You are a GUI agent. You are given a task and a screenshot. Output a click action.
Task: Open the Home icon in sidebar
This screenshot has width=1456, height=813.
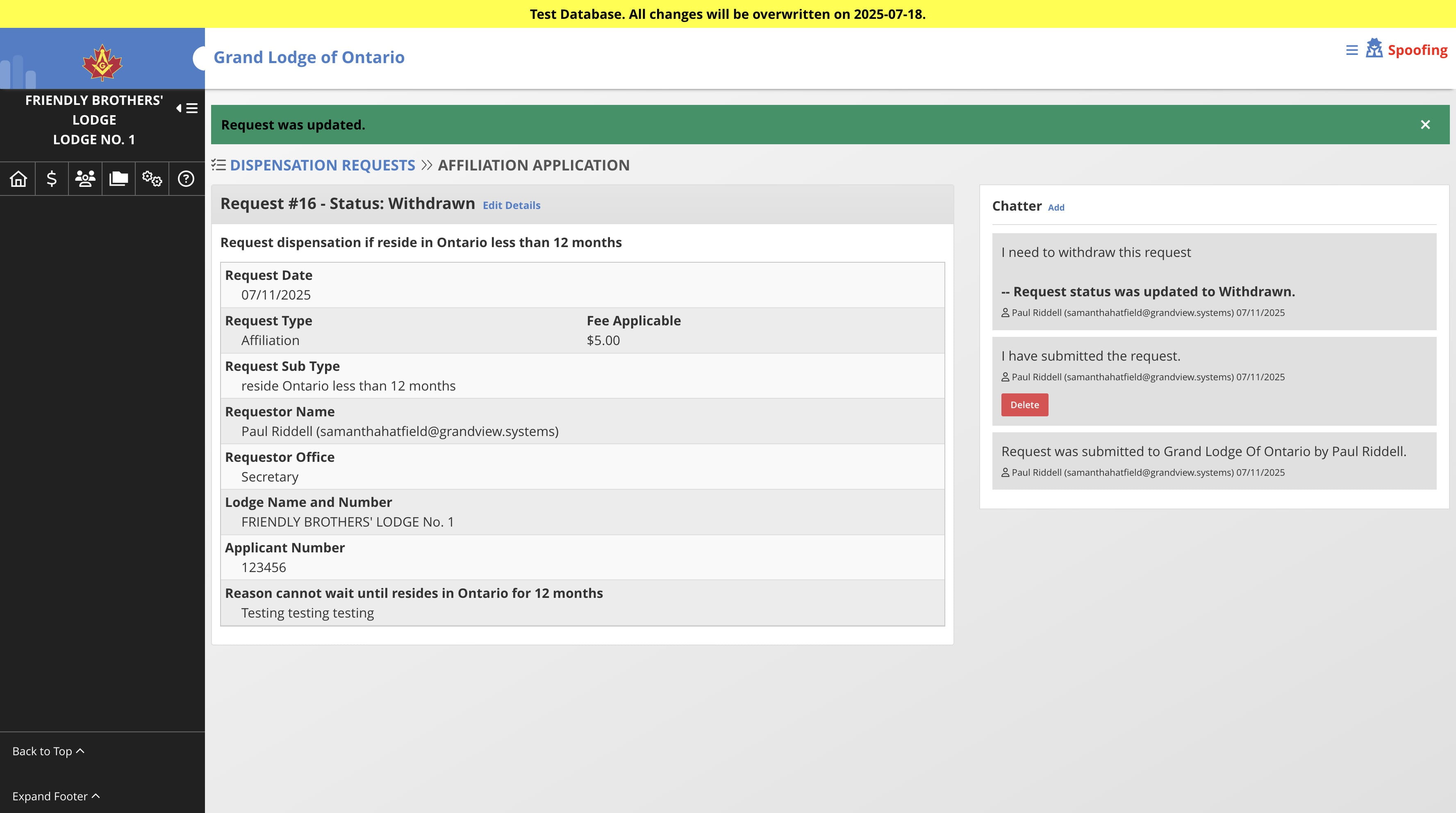click(18, 179)
